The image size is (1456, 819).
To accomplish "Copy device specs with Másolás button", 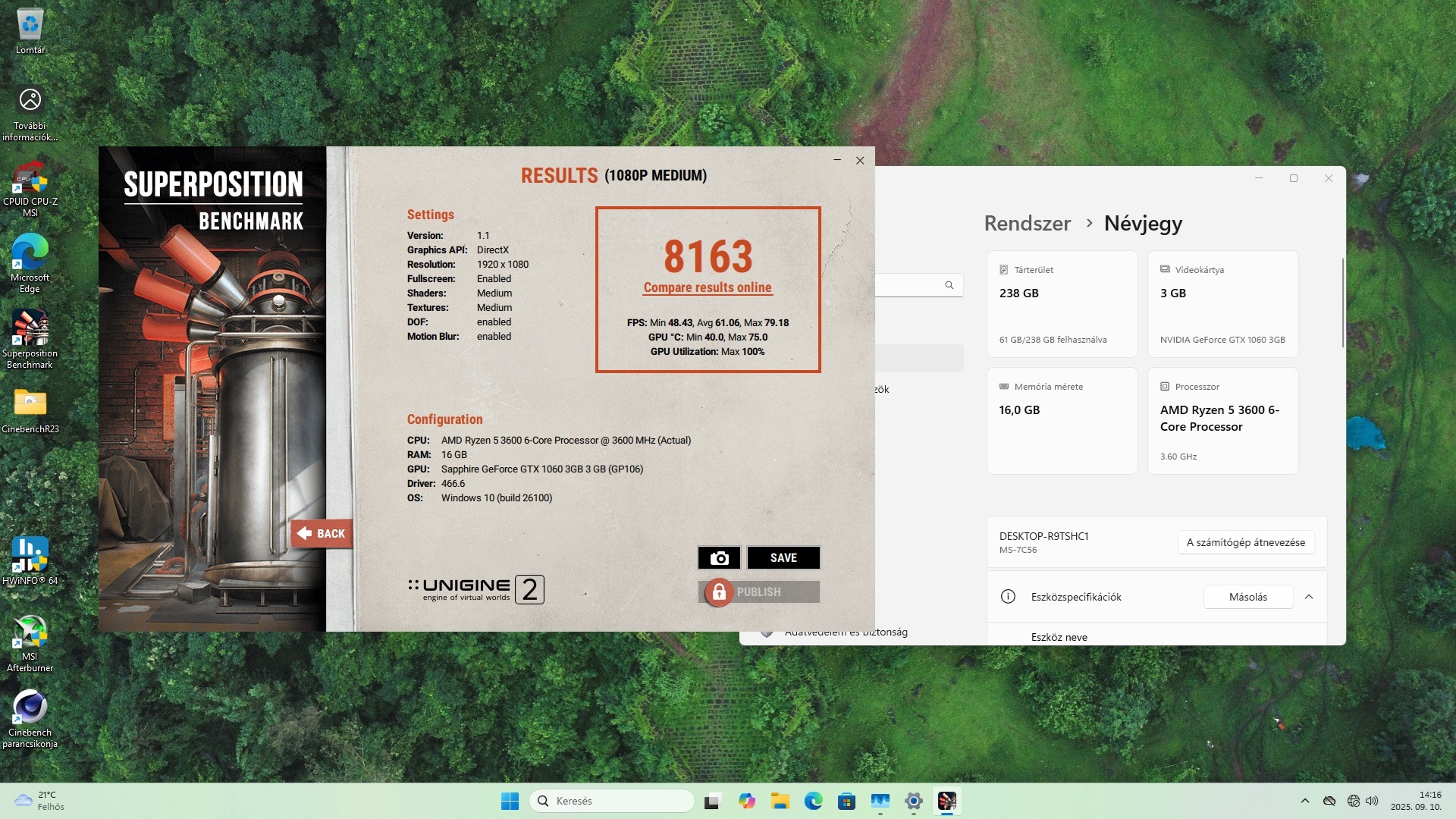I will click(1247, 597).
